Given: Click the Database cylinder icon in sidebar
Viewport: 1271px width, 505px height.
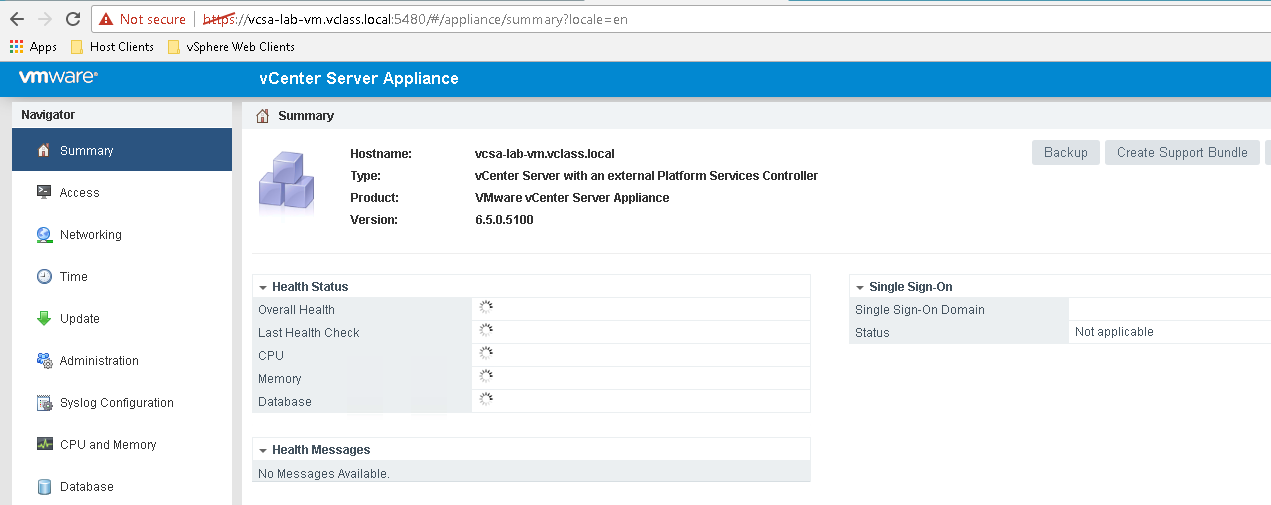Looking at the screenshot, I should tap(44, 487).
